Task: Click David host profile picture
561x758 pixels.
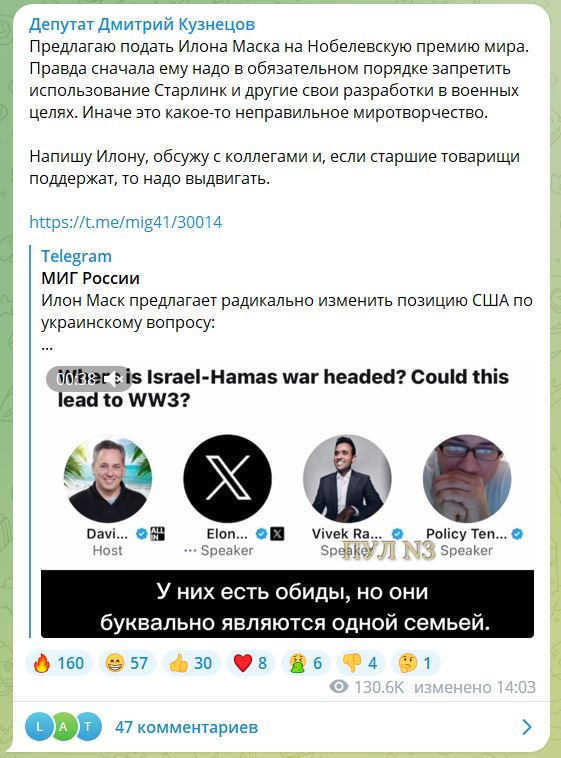Action: 107,478
